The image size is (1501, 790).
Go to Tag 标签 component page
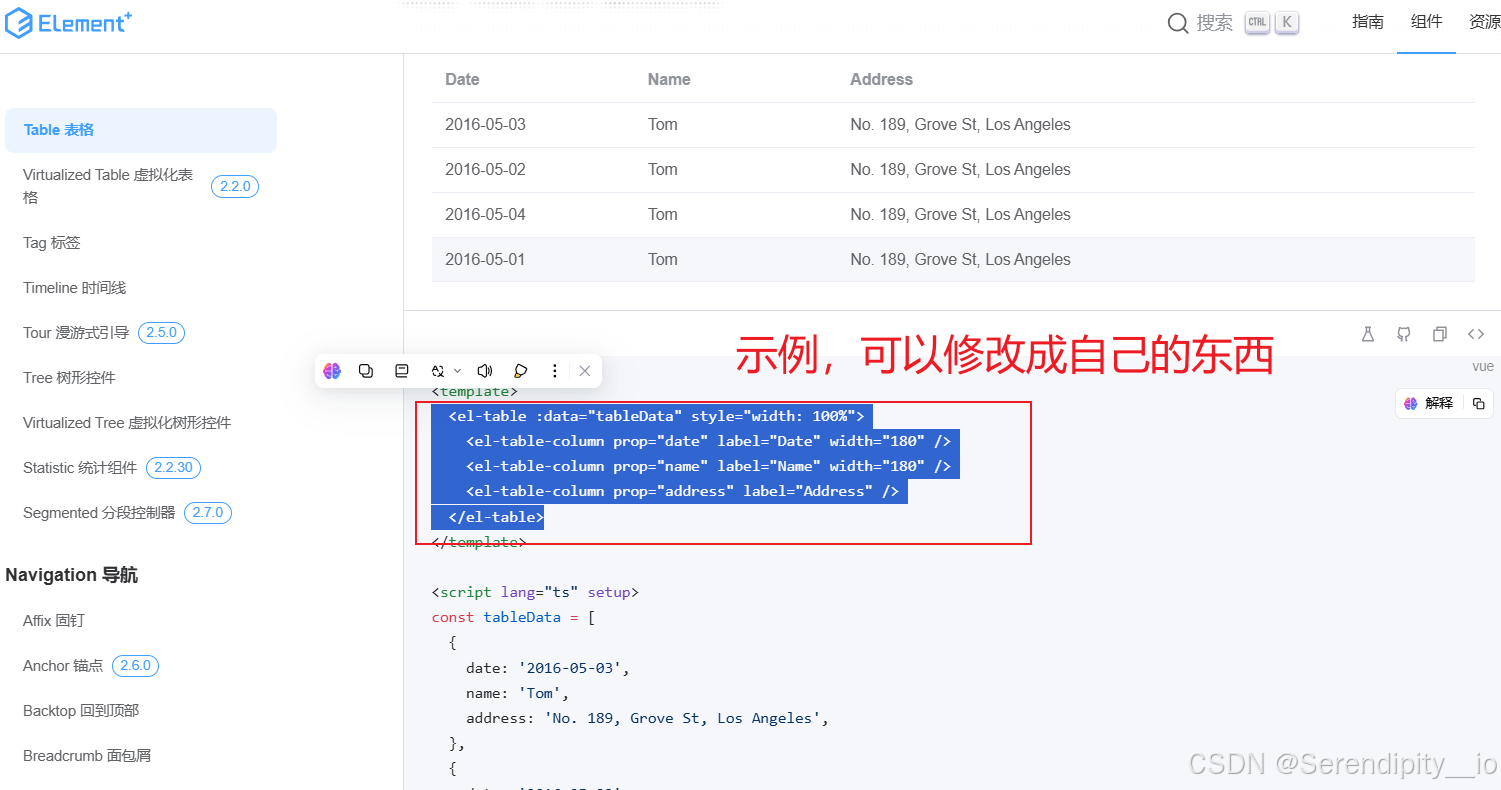52,243
